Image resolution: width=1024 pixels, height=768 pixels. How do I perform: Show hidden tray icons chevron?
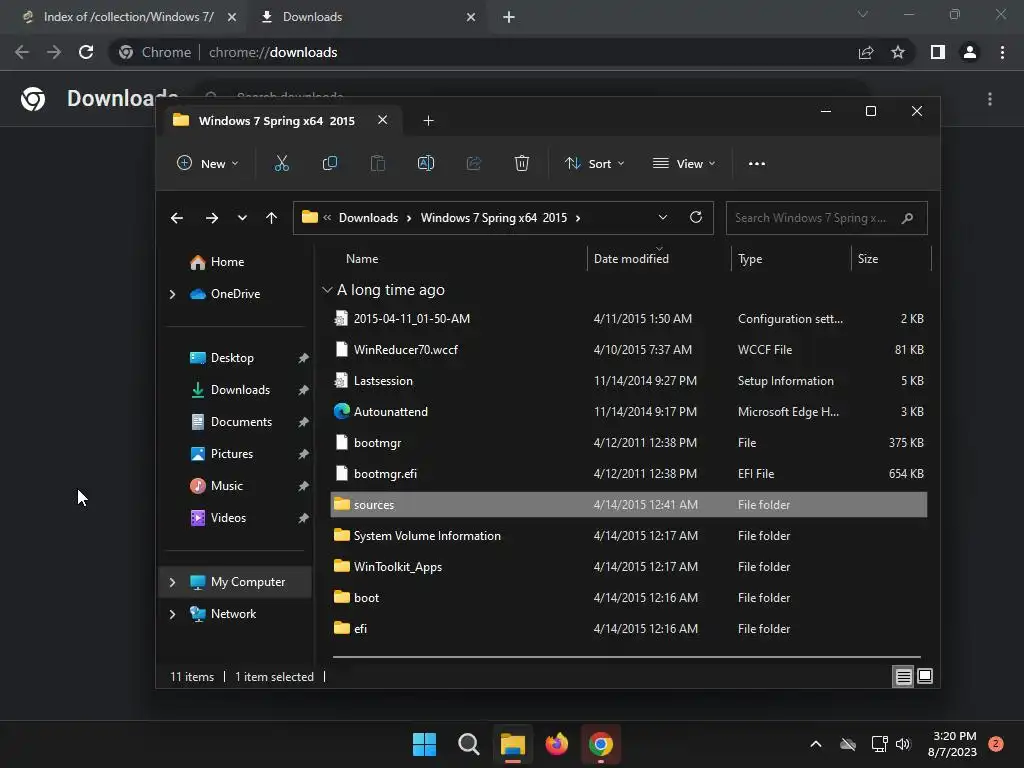(816, 744)
